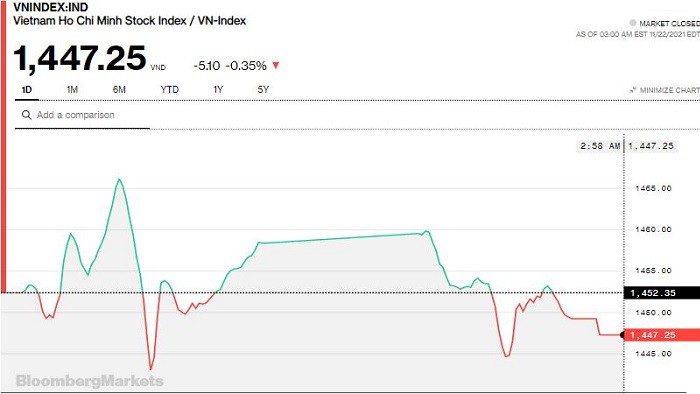Click the 1,447.25 crosshair value at chart top
This screenshot has height=394, width=700.
click(x=651, y=146)
